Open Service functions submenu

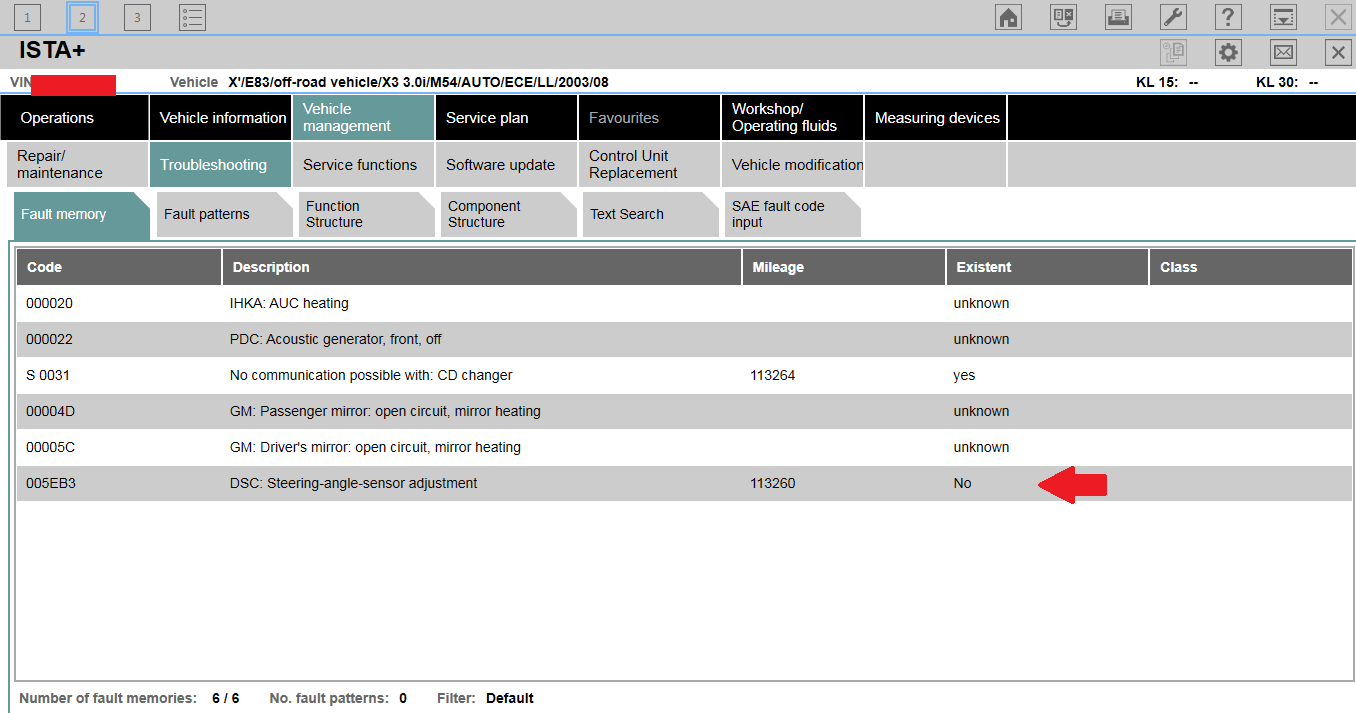pos(364,164)
